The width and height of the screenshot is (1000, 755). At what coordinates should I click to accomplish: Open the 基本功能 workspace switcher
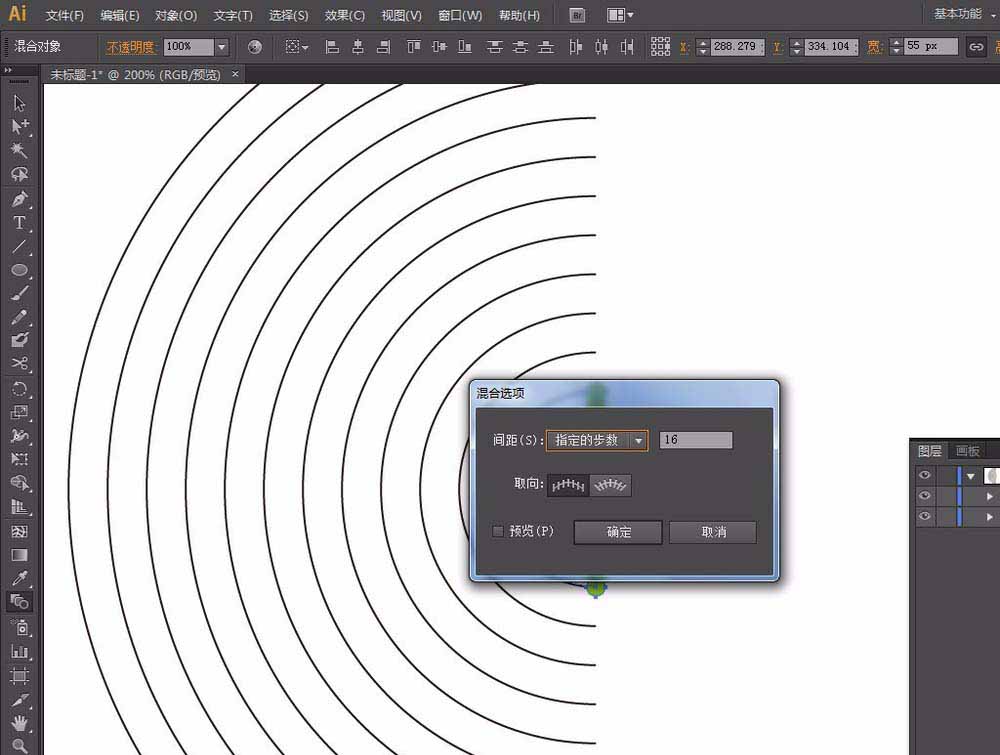click(963, 14)
